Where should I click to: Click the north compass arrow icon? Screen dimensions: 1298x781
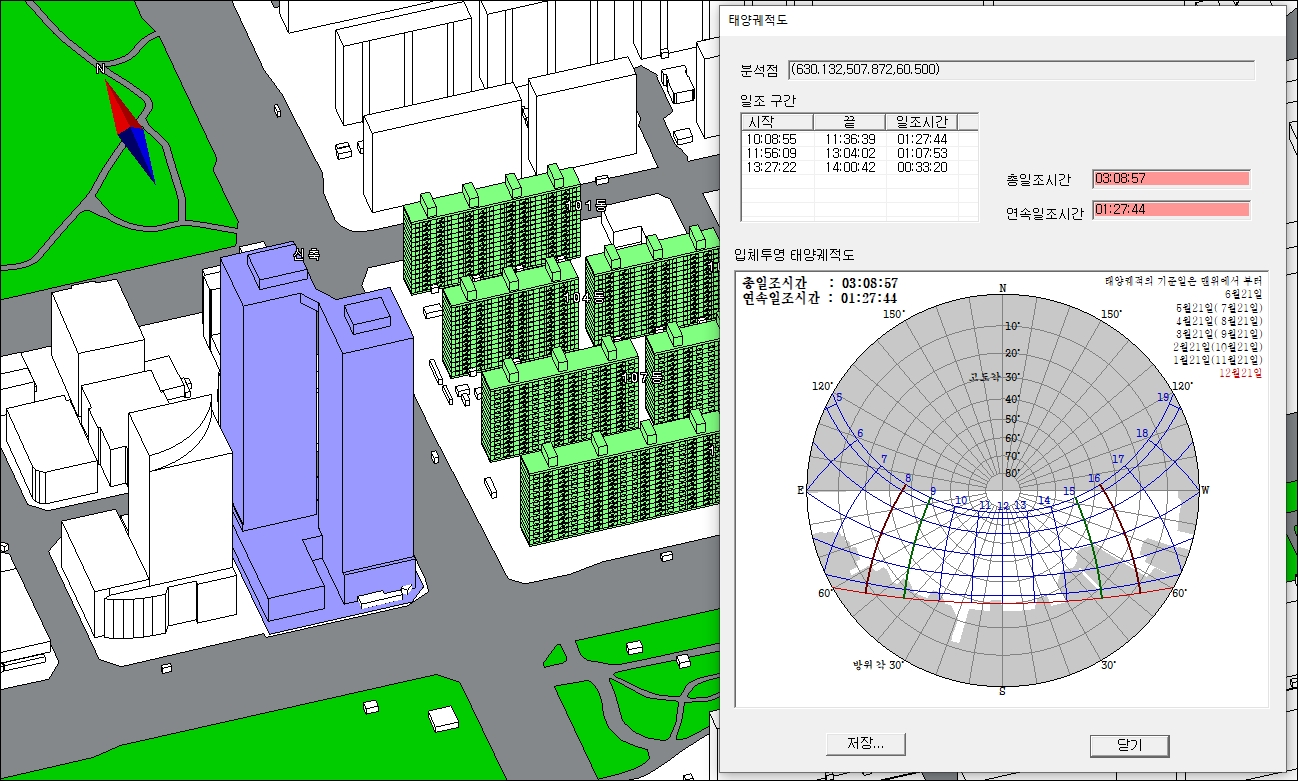129,129
